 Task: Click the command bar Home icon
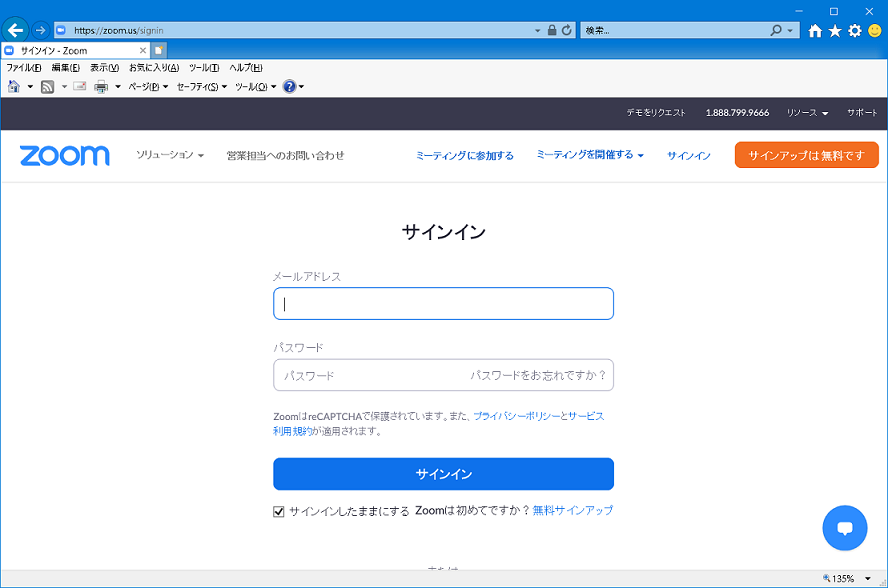point(14,86)
